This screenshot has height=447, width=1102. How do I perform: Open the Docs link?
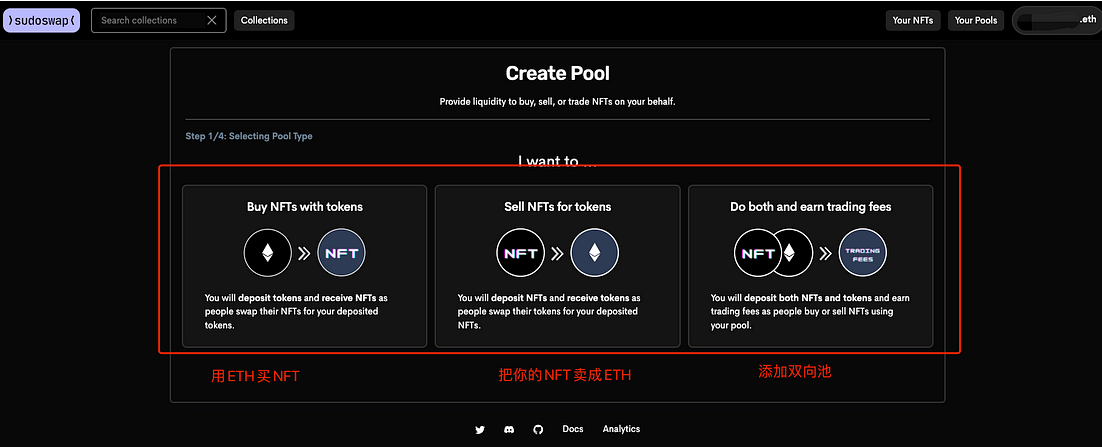pos(573,429)
